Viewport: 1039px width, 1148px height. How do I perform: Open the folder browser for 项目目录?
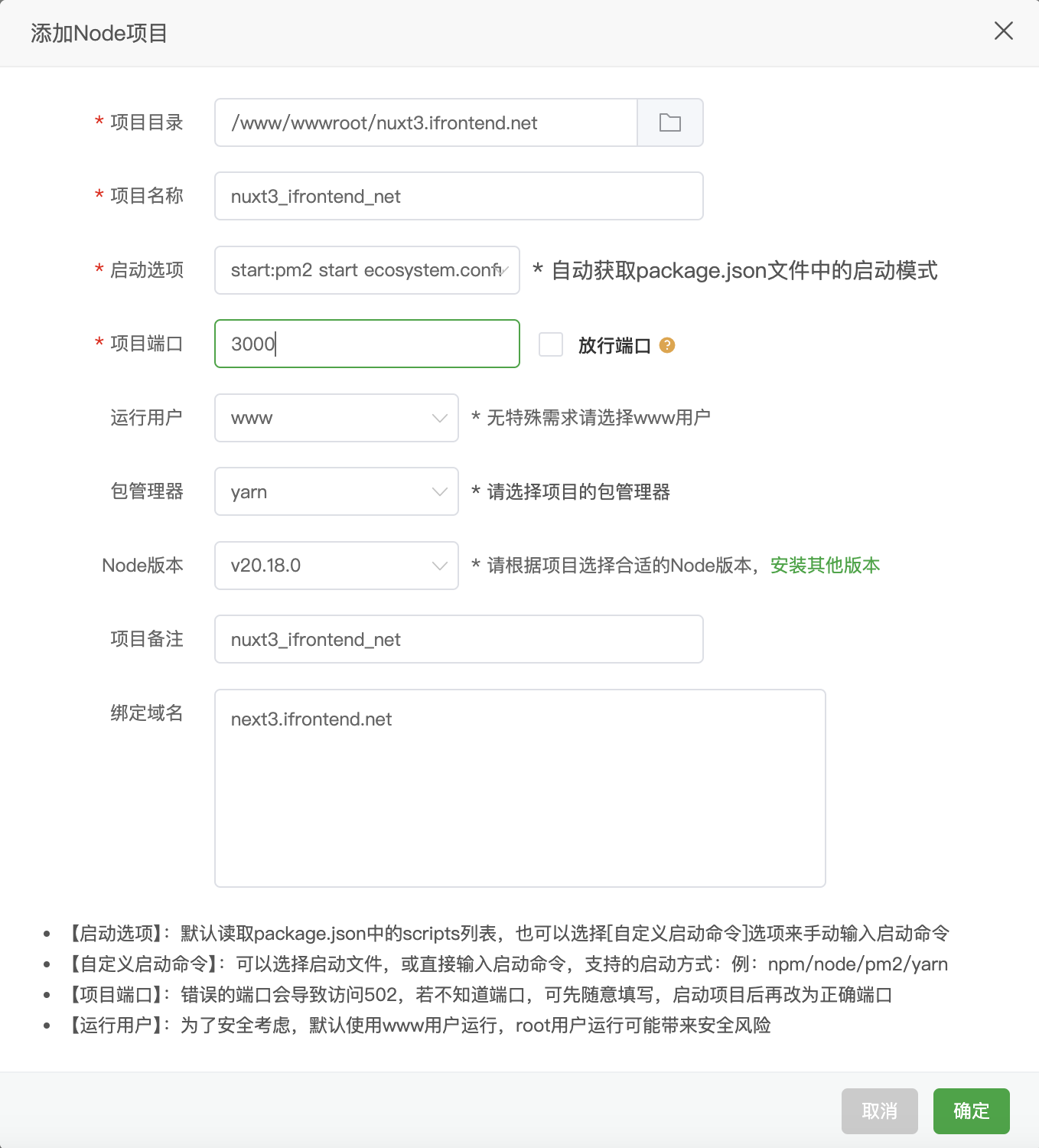pos(669,122)
